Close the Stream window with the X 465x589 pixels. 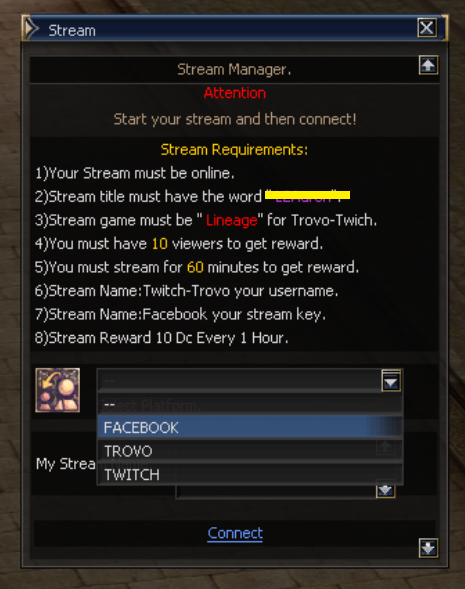point(427,28)
